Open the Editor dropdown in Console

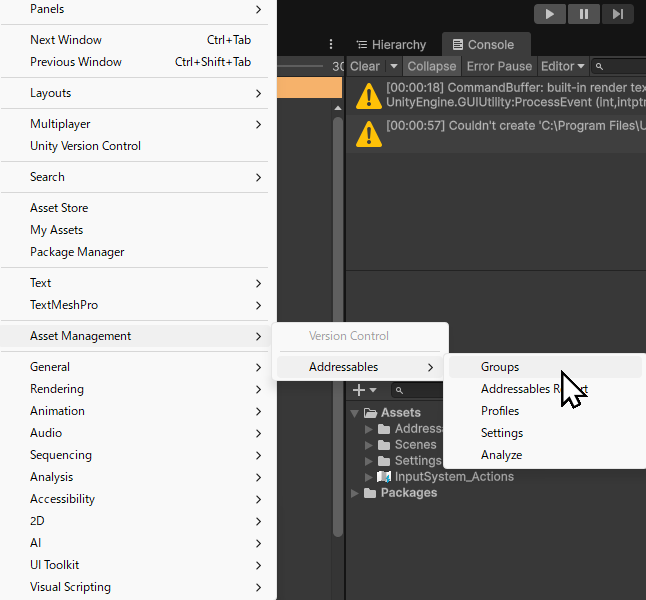tap(562, 67)
